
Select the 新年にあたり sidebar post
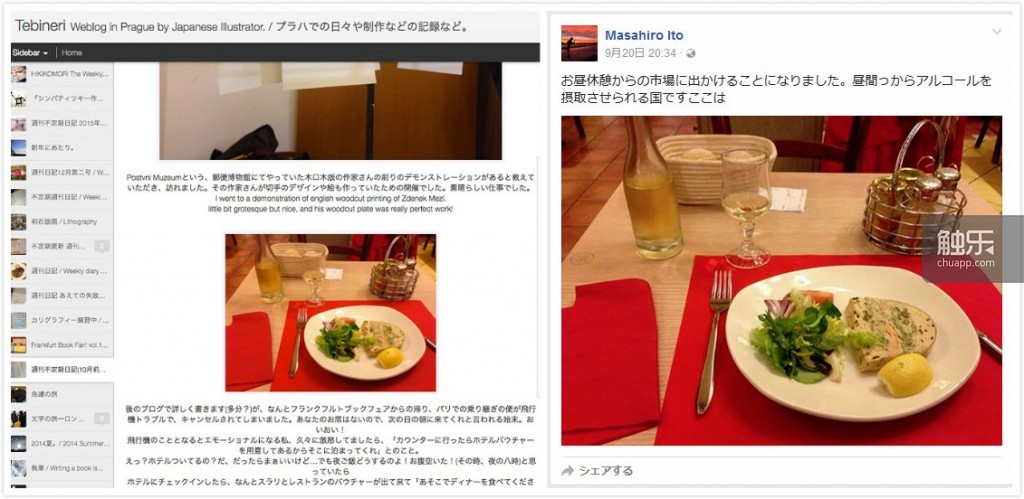(x=62, y=148)
